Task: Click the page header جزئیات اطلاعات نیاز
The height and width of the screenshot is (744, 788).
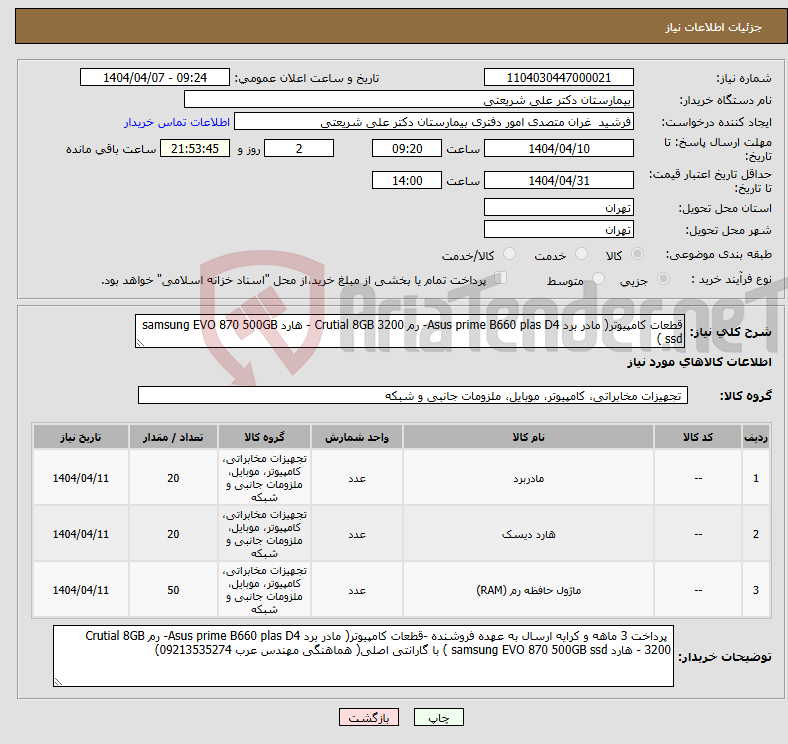Action: pos(714,27)
